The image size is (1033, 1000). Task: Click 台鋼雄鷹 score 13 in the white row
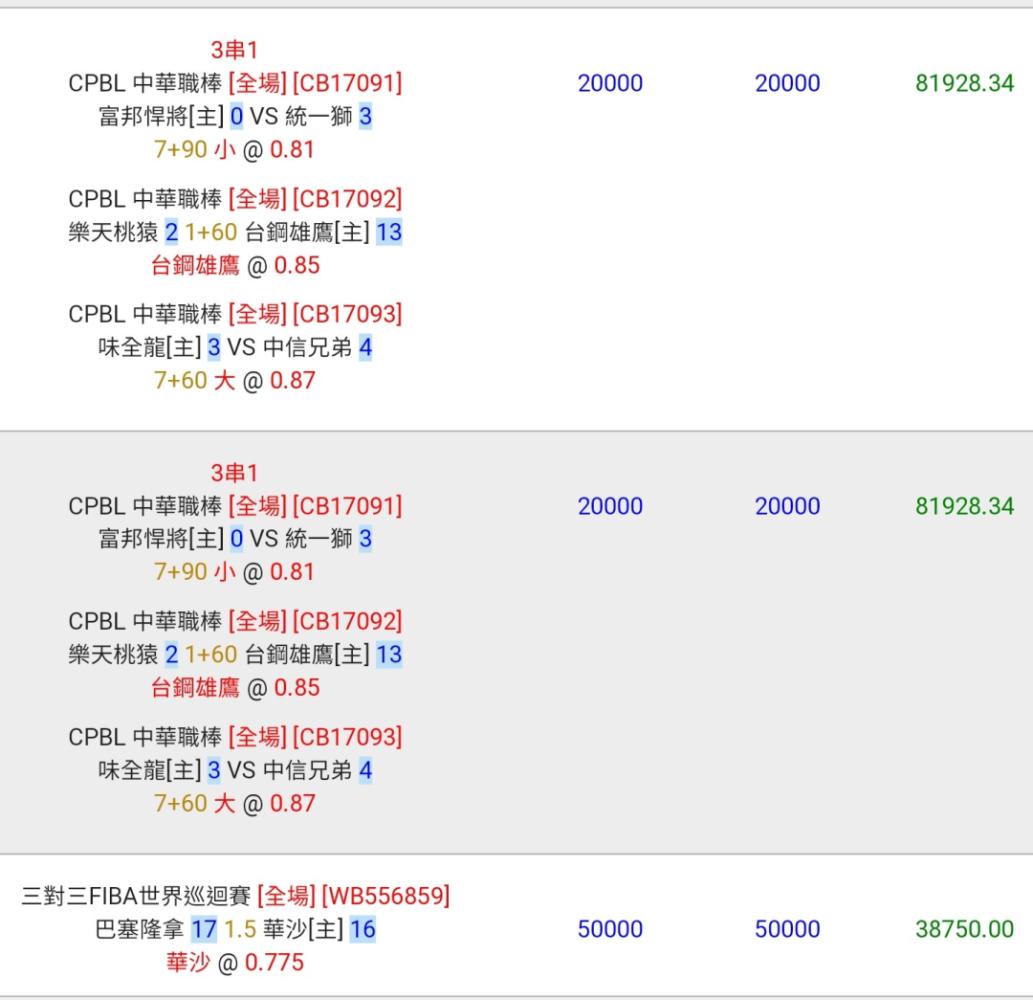[389, 232]
